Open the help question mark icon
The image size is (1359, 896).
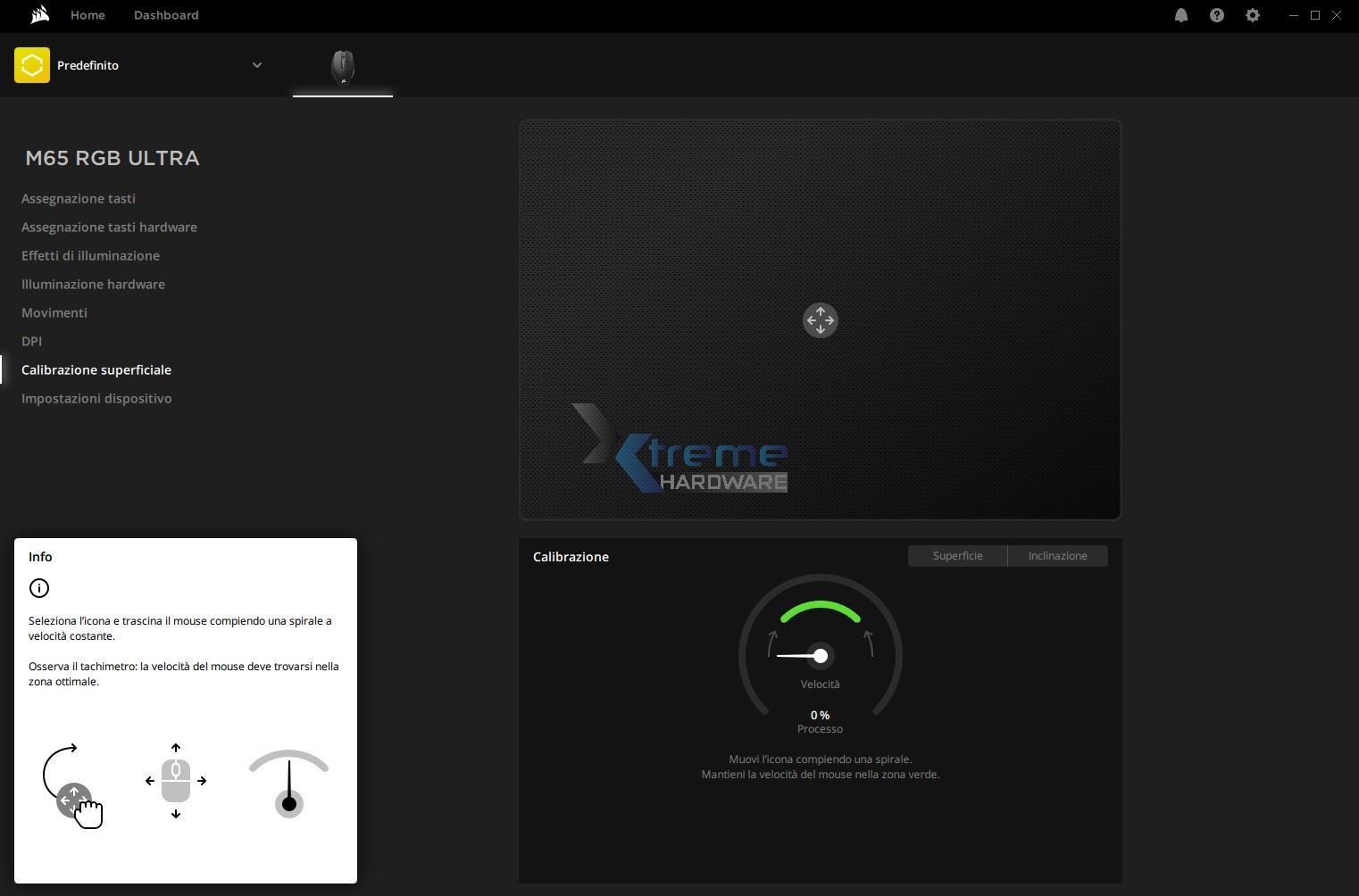coord(1217,15)
